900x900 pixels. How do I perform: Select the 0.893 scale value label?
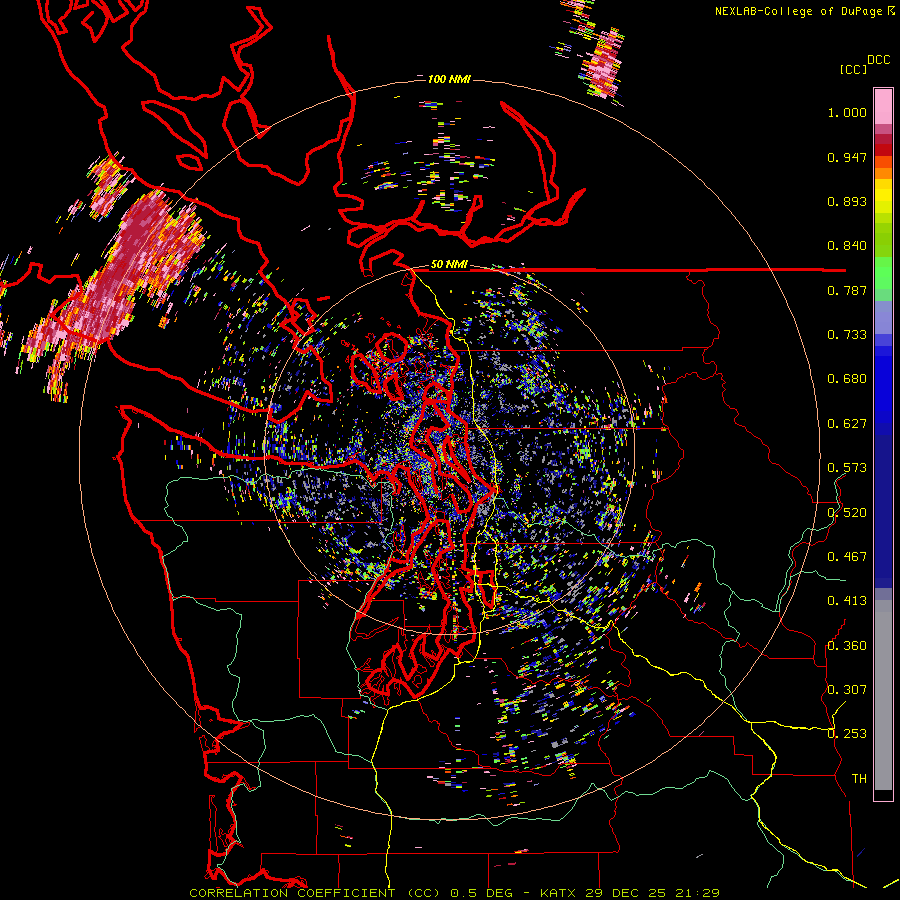tap(847, 201)
